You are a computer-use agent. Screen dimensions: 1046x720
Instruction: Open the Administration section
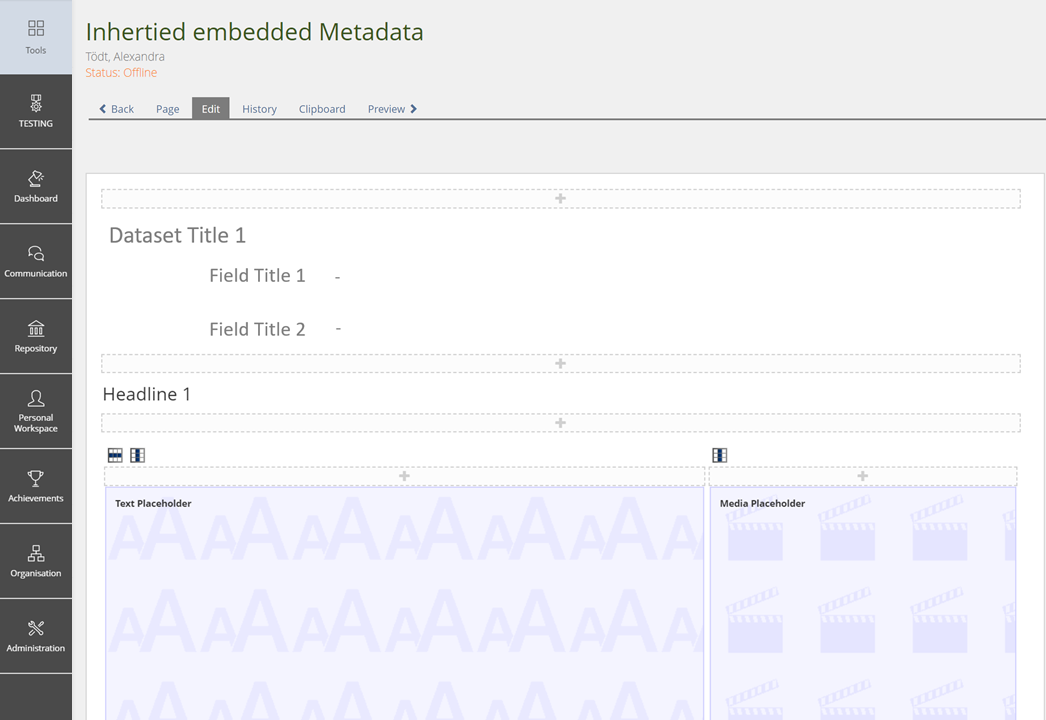tap(36, 636)
